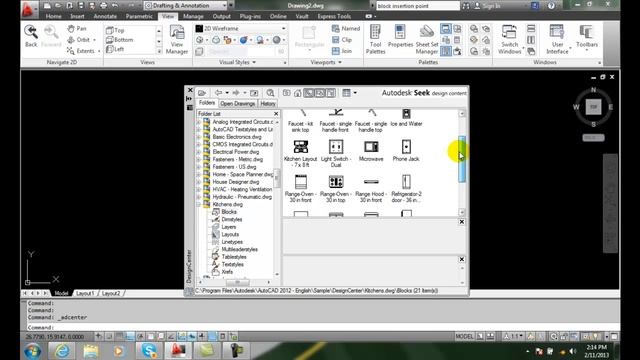Select Top view in Views list

coord(115,30)
